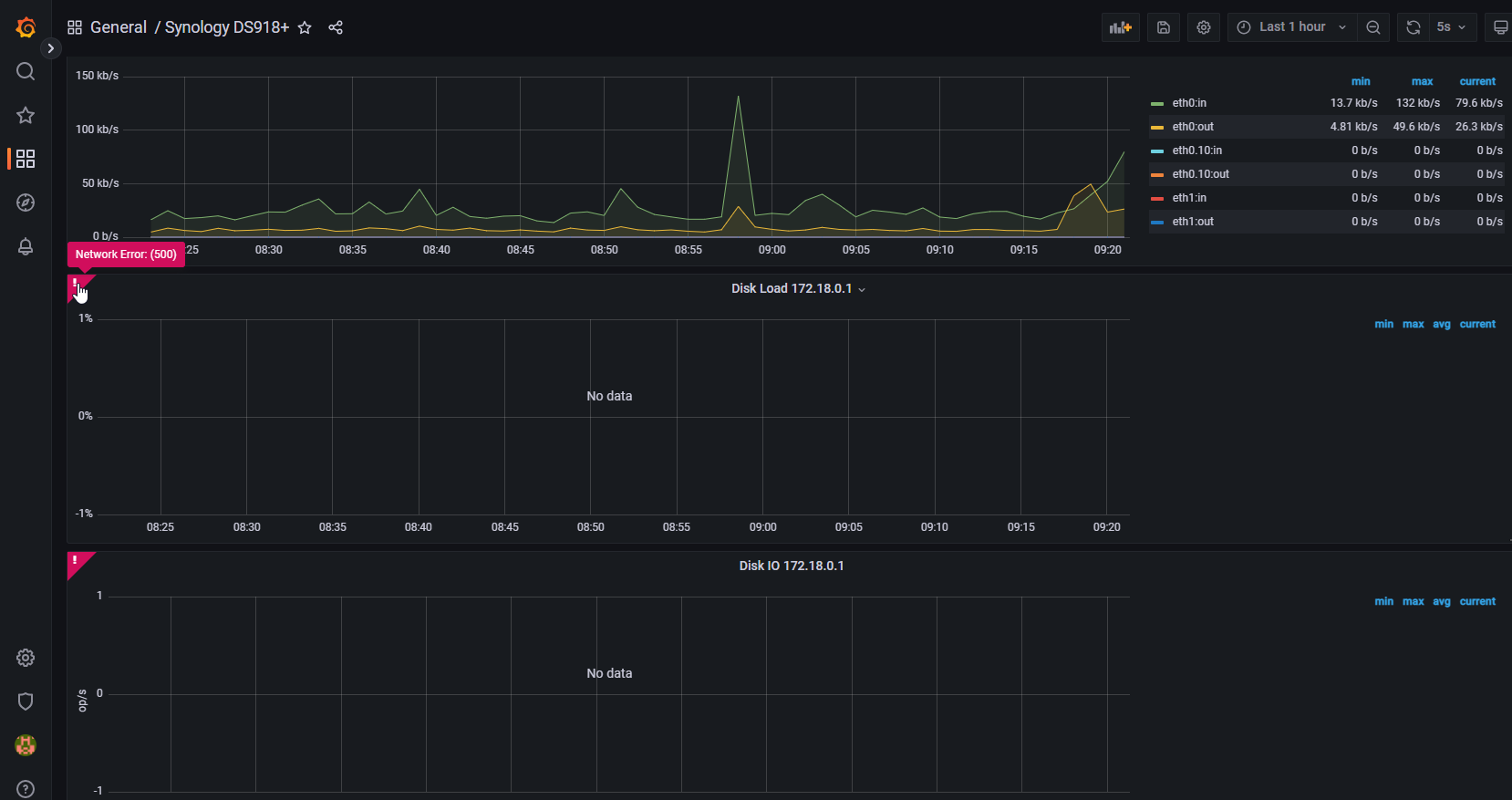The height and width of the screenshot is (800, 1512).
Task: Click the Disk IO panel error indicator
Action: (76, 561)
